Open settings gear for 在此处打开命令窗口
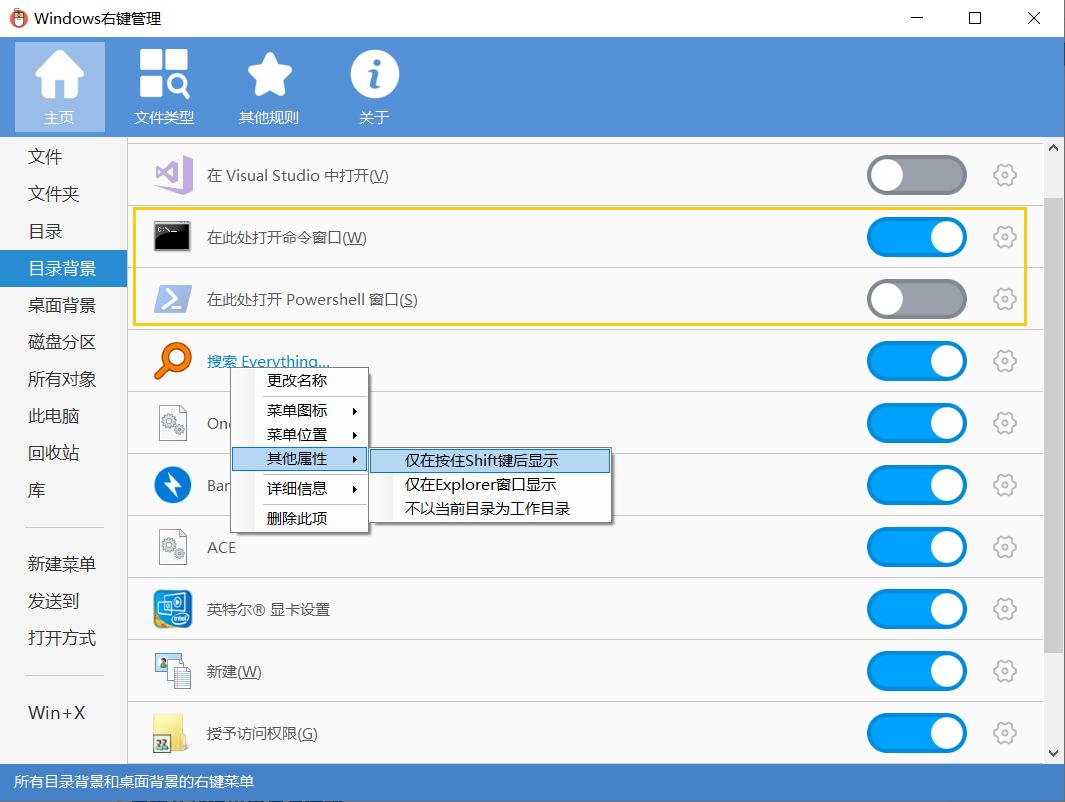1065x802 pixels. click(1004, 237)
